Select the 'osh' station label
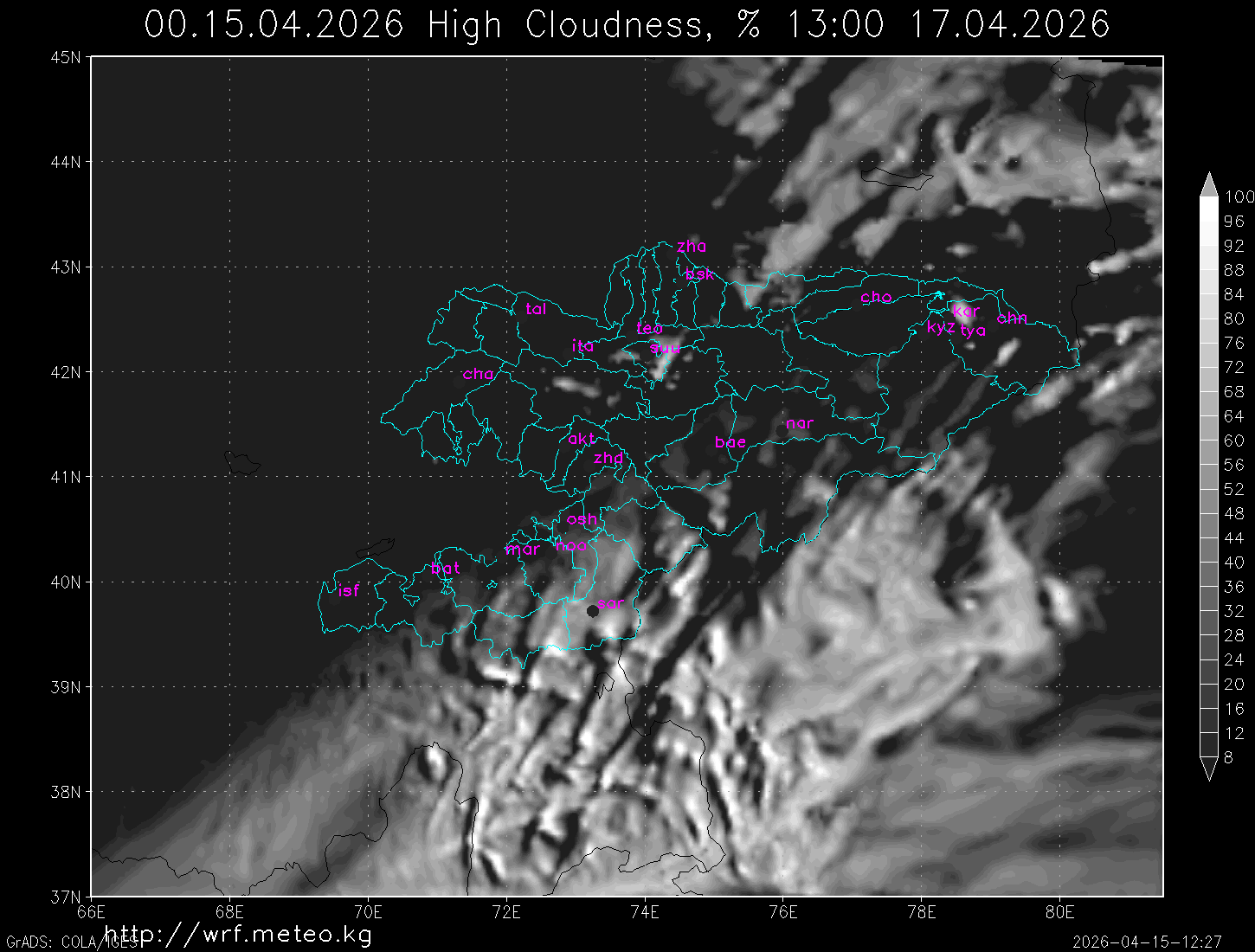1255x952 pixels. pos(582,519)
